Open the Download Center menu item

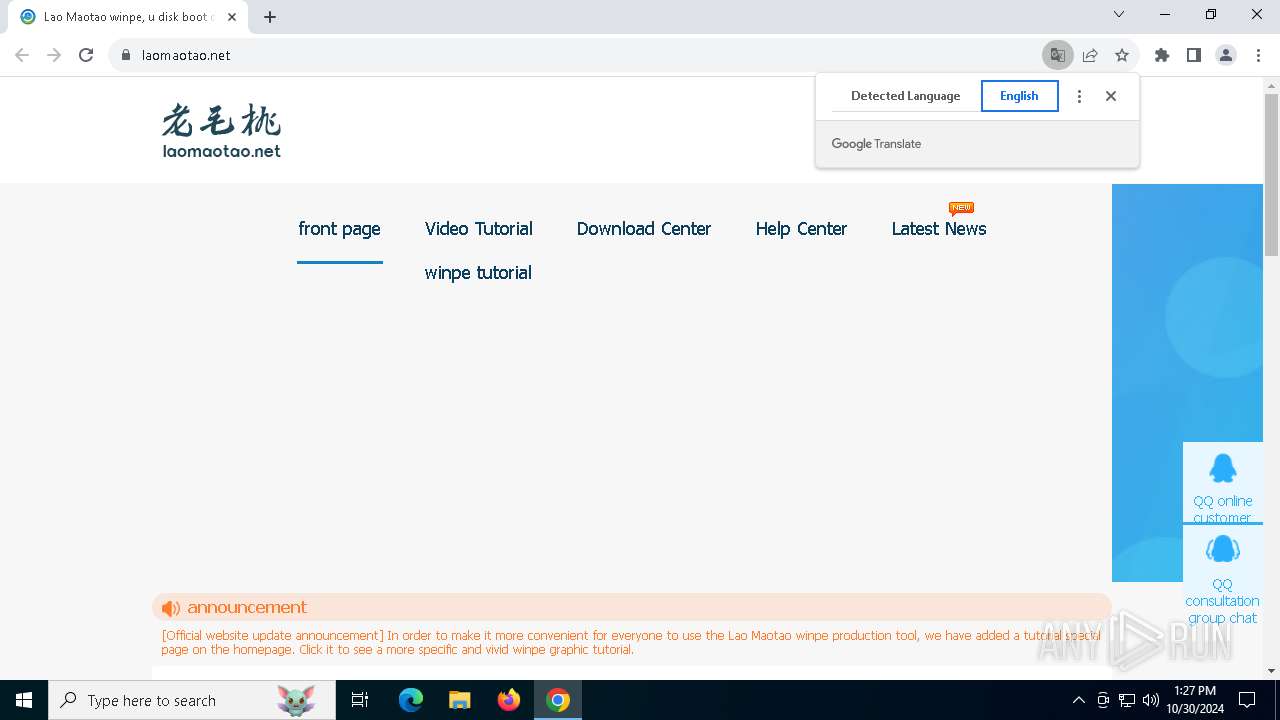point(644,229)
